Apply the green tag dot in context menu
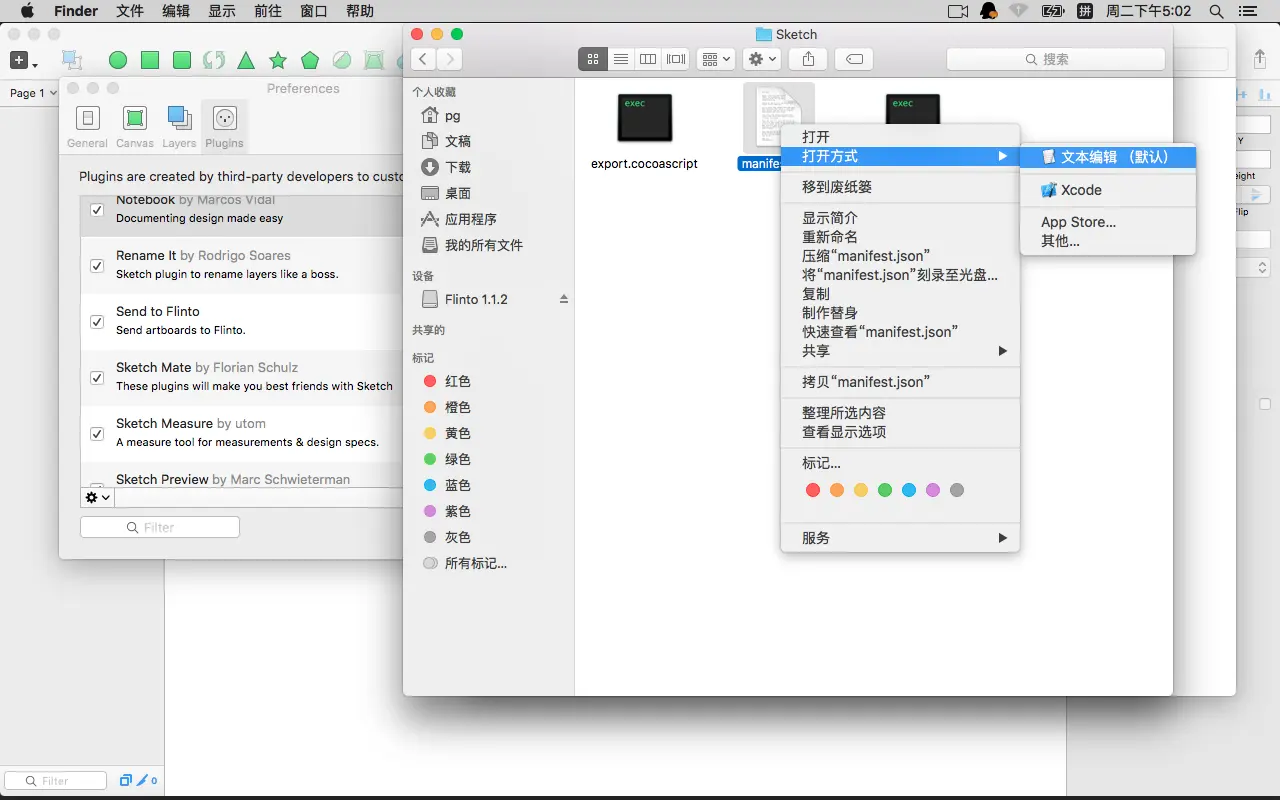Screen dimensions: 1280x800 (885, 490)
